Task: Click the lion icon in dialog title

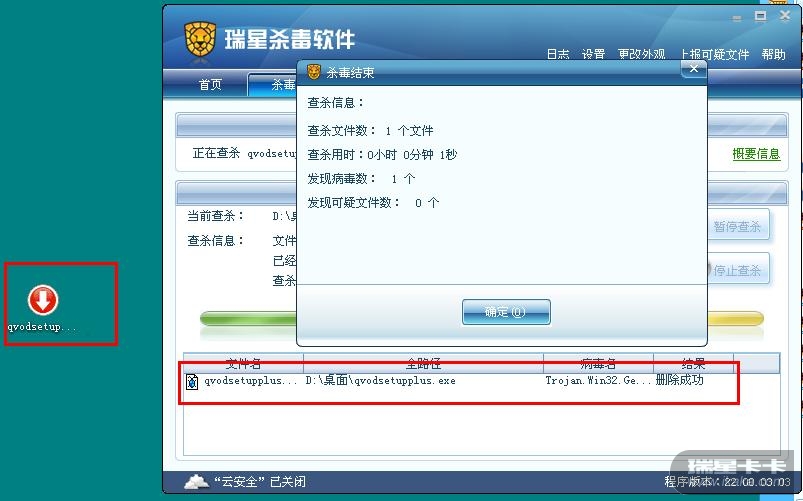Action: point(314,72)
